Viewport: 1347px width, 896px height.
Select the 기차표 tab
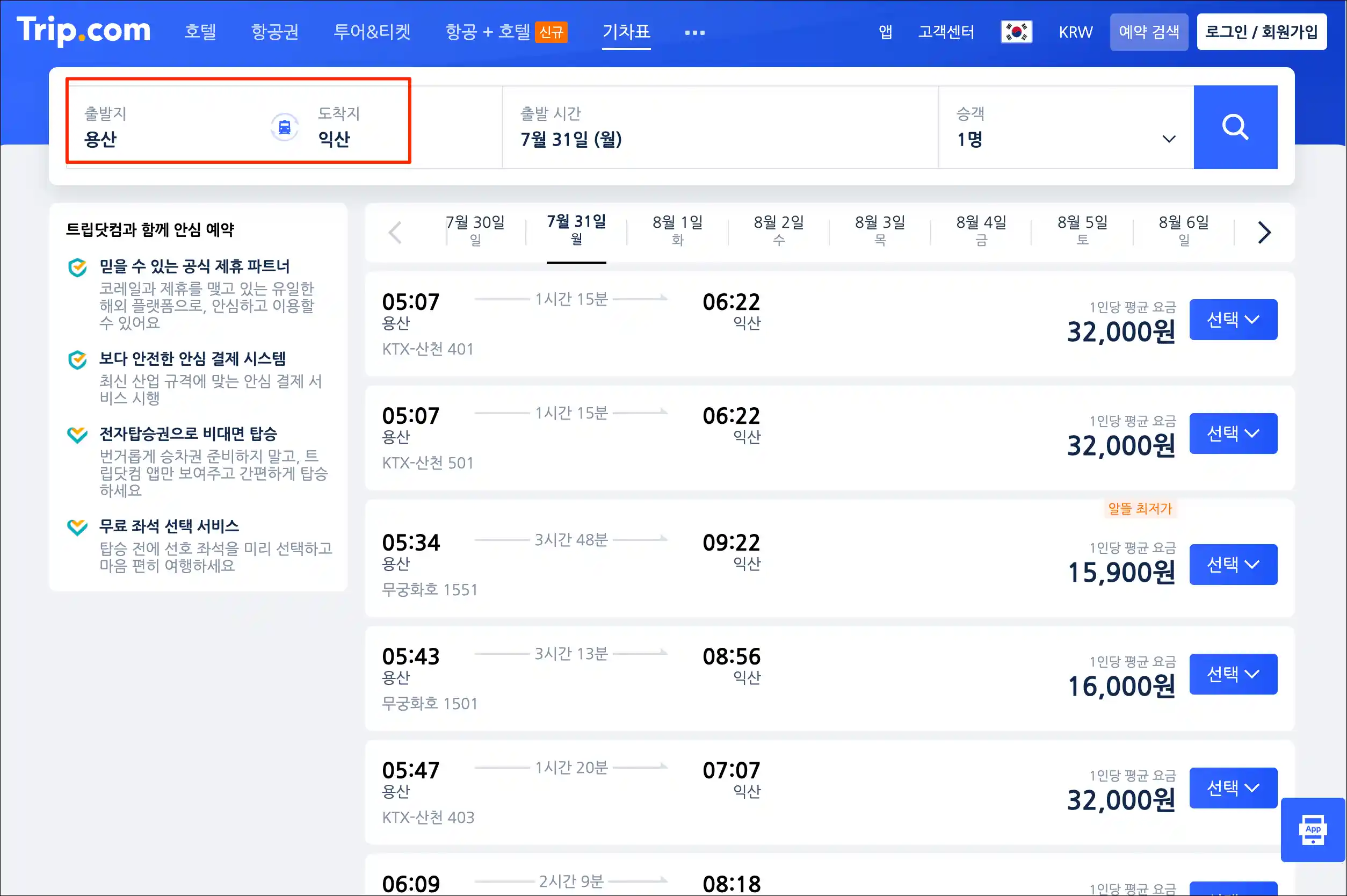tap(626, 32)
